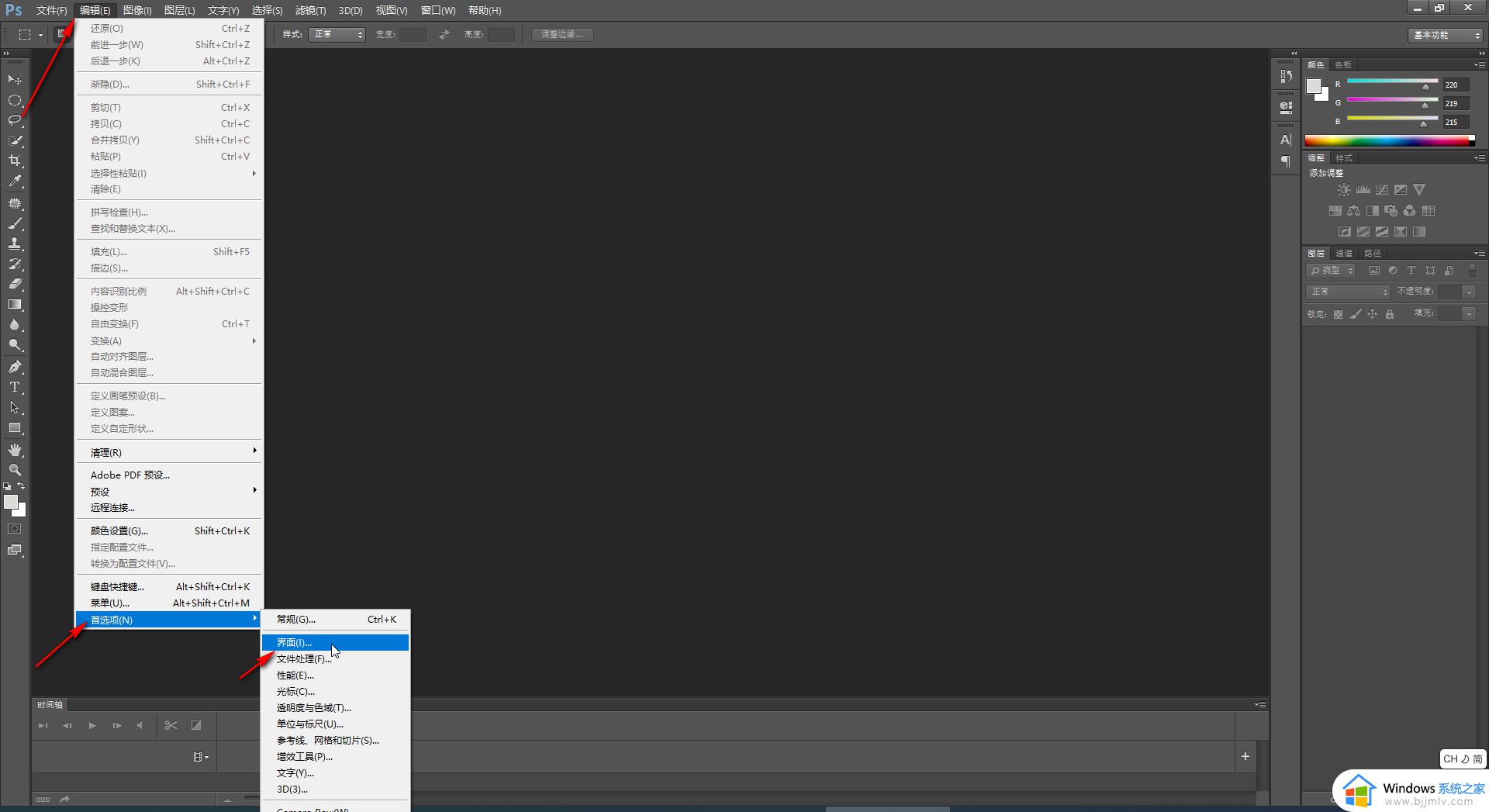
Task: Switch to the 通道 channels tab
Action: pos(1344,253)
